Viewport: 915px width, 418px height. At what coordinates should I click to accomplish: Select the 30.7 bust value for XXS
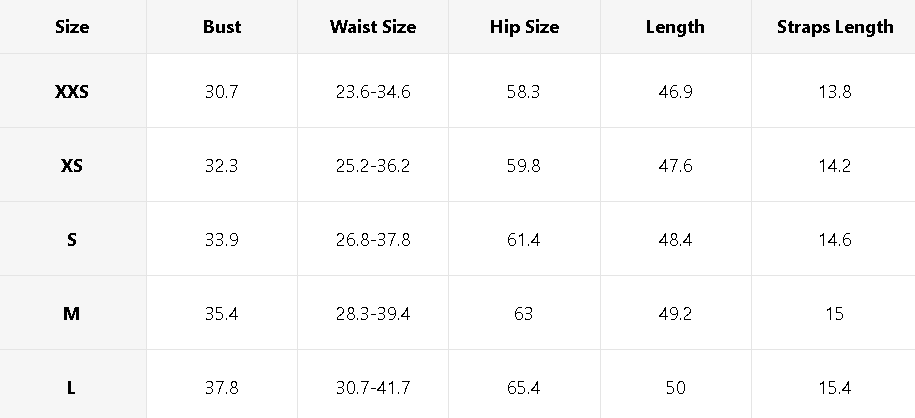[222, 92]
